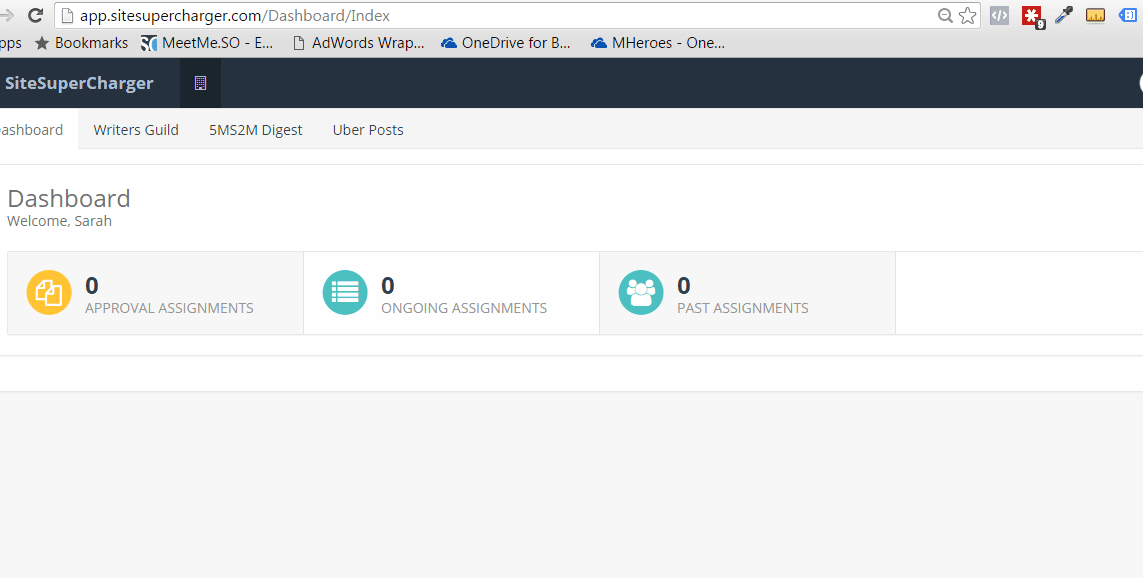Click the Ongoing Assignments count 0
The image size is (1143, 578).
[x=388, y=285]
